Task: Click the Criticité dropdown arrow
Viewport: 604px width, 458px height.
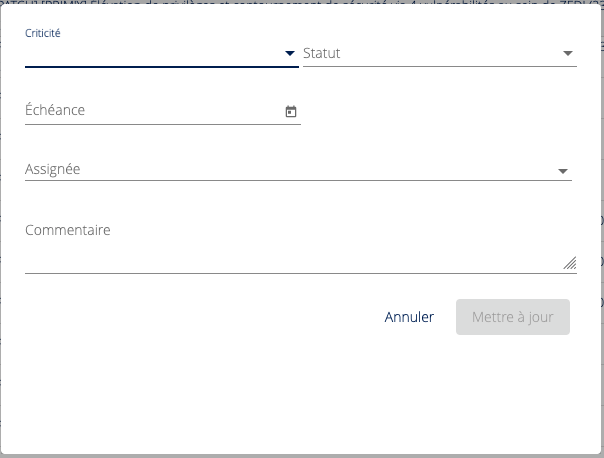Action: [290, 53]
